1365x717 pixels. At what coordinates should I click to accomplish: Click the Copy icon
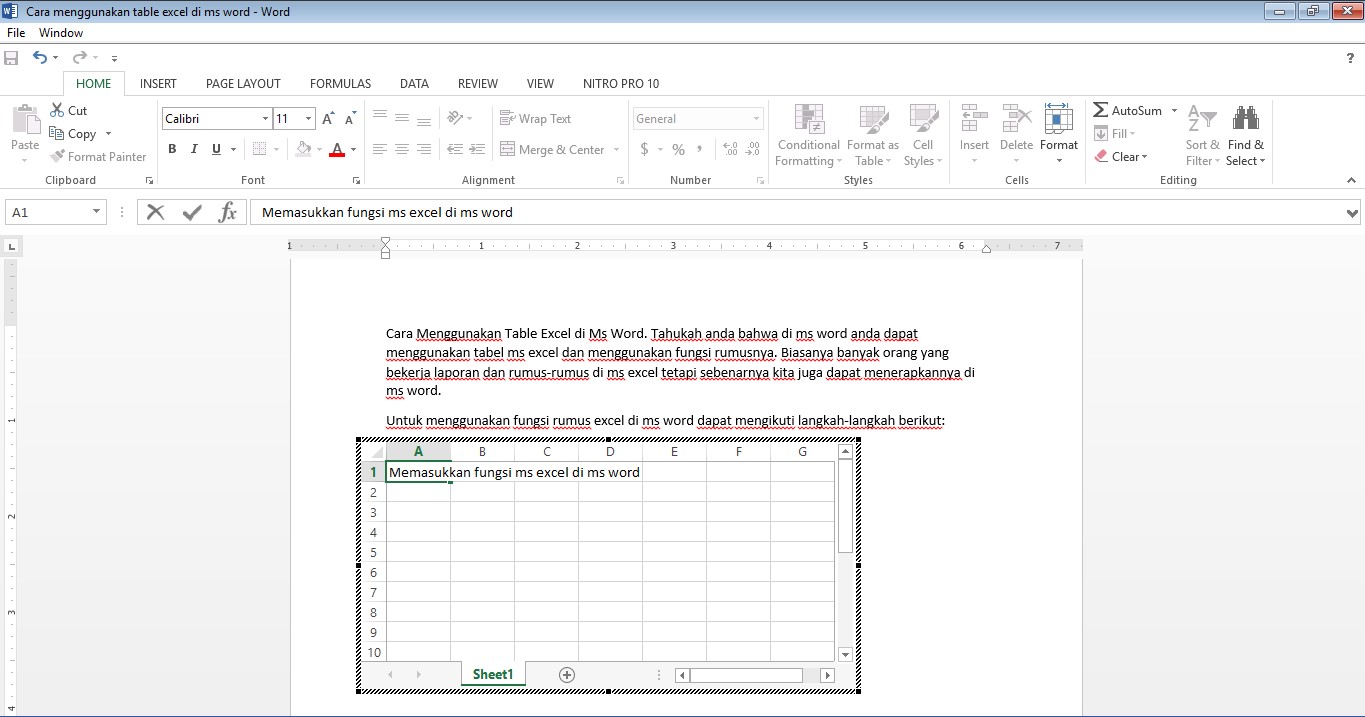pos(57,133)
